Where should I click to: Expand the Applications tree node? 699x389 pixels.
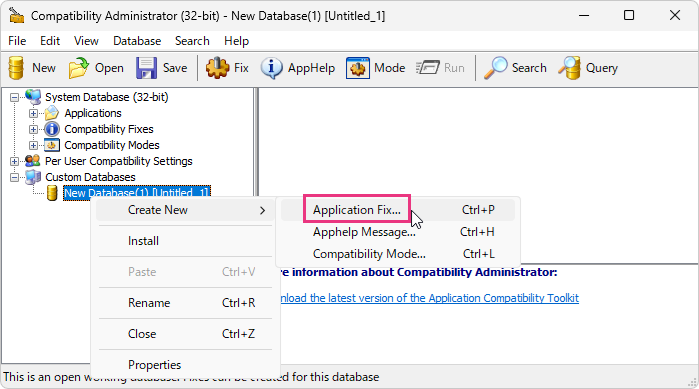tap(33, 113)
